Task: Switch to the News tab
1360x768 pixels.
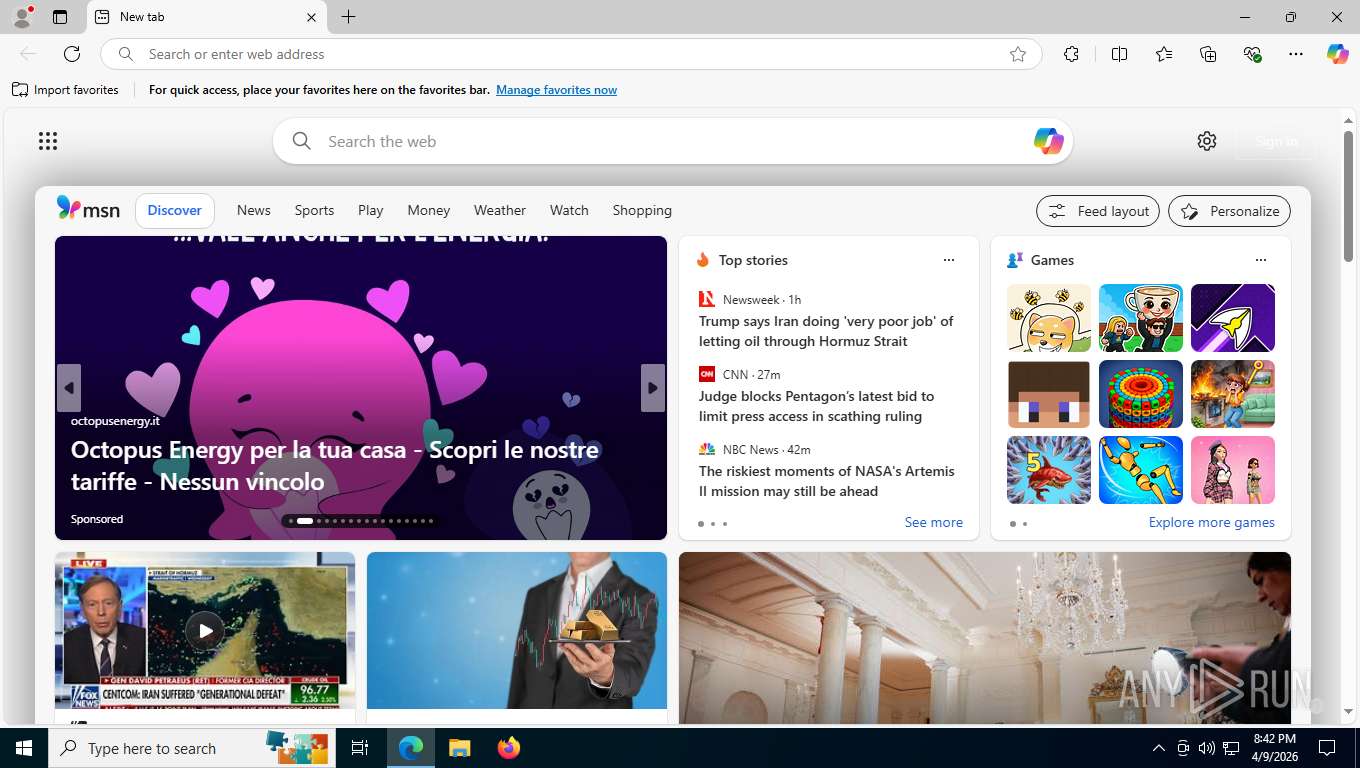Action: 254,210
